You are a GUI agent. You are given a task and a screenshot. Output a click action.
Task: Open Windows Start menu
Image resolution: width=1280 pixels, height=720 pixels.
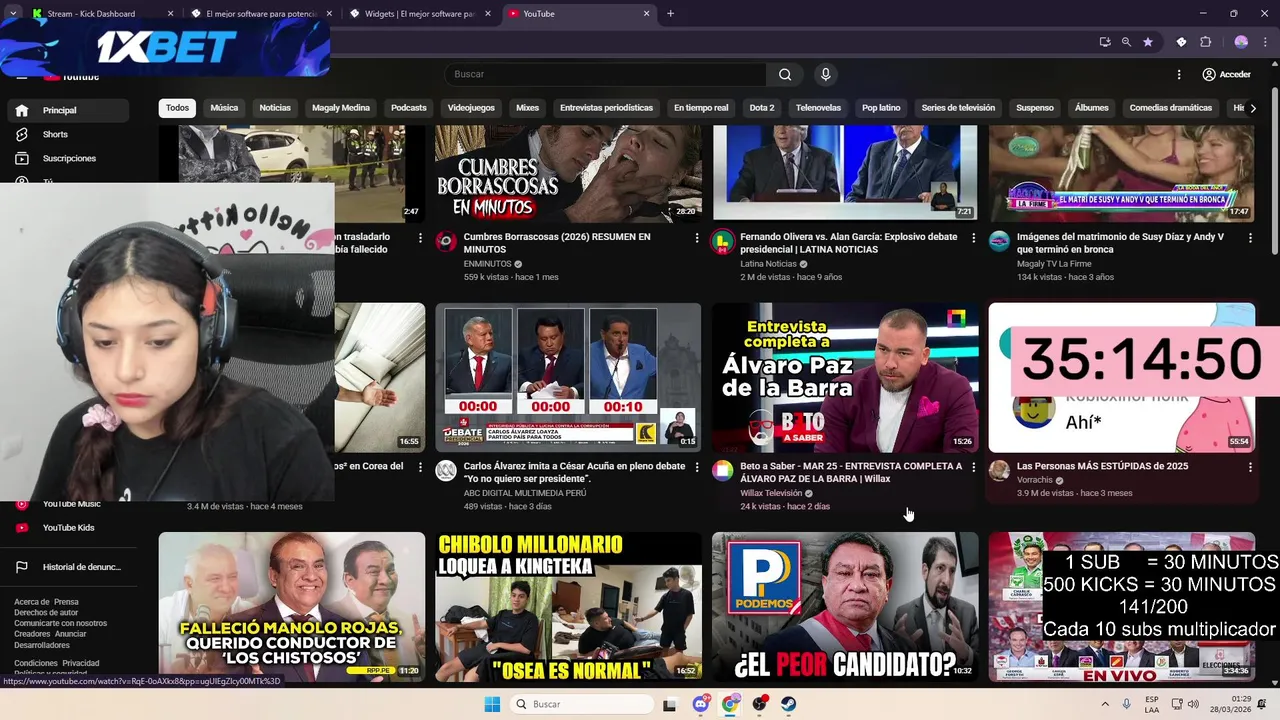tap(492, 704)
